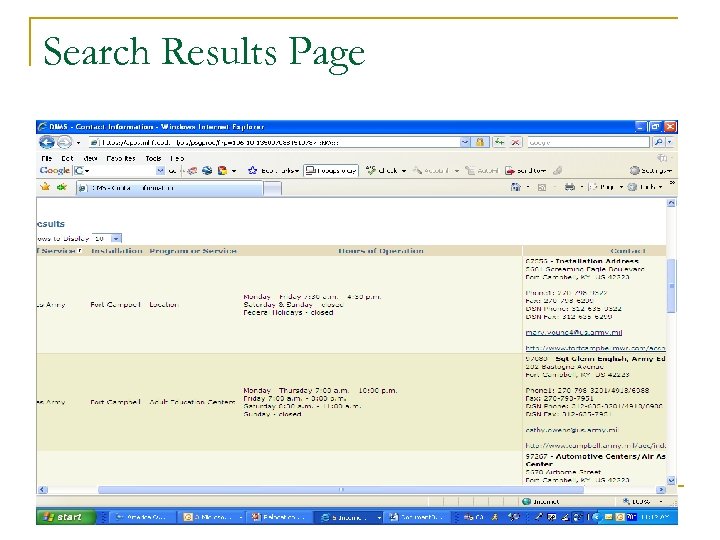This screenshot has height=540, width=720.
Task: Open Google toolbar Settings
Action: pyautogui.click(x=651, y=171)
